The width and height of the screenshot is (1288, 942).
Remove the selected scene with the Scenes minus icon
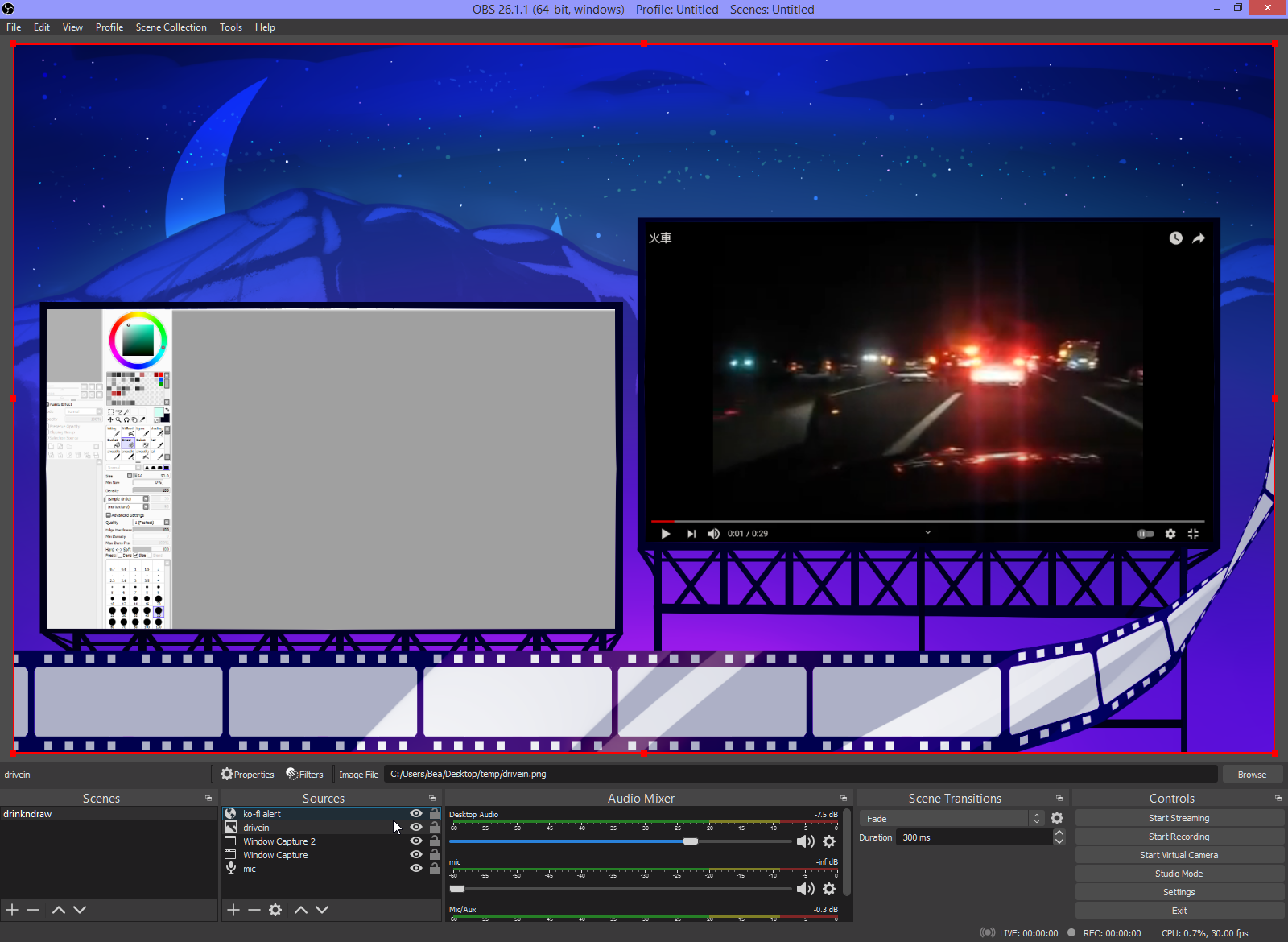33,910
